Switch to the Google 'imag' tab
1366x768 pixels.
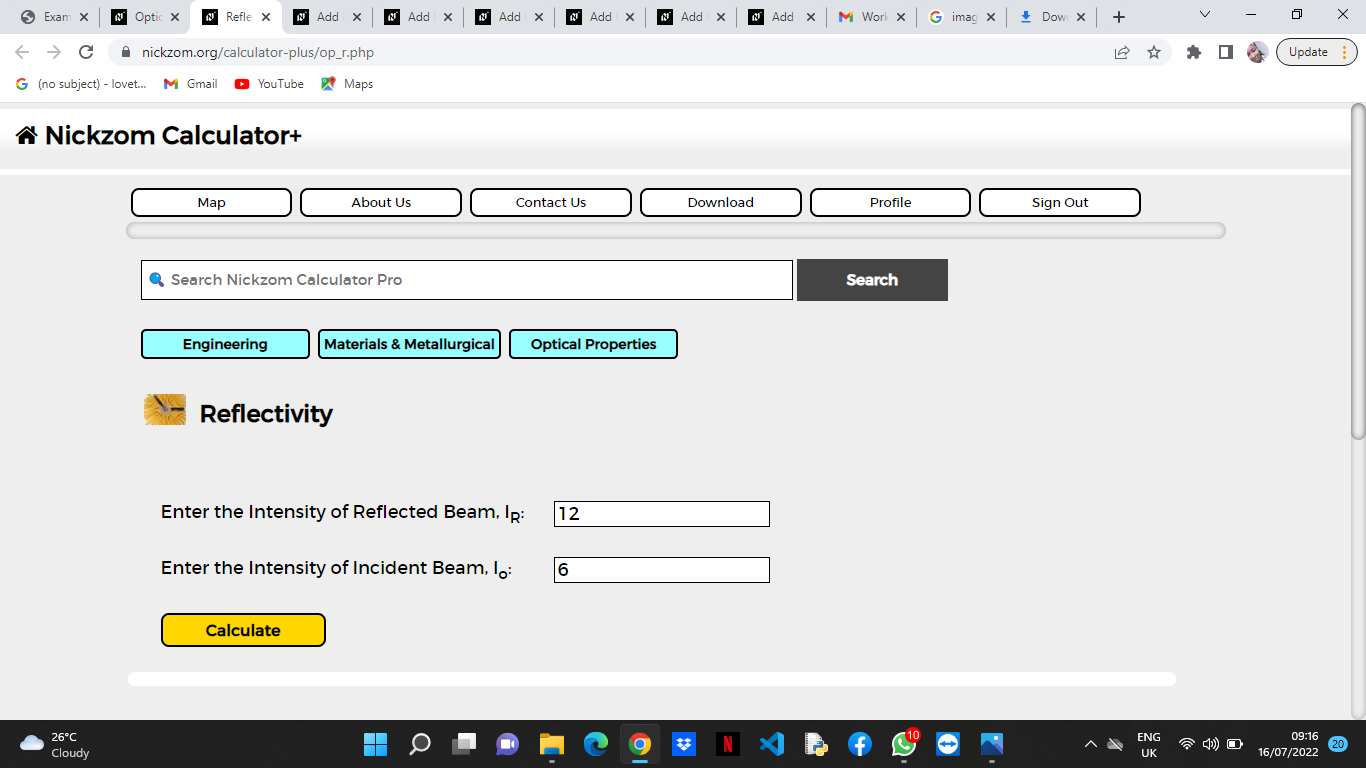pos(963,17)
